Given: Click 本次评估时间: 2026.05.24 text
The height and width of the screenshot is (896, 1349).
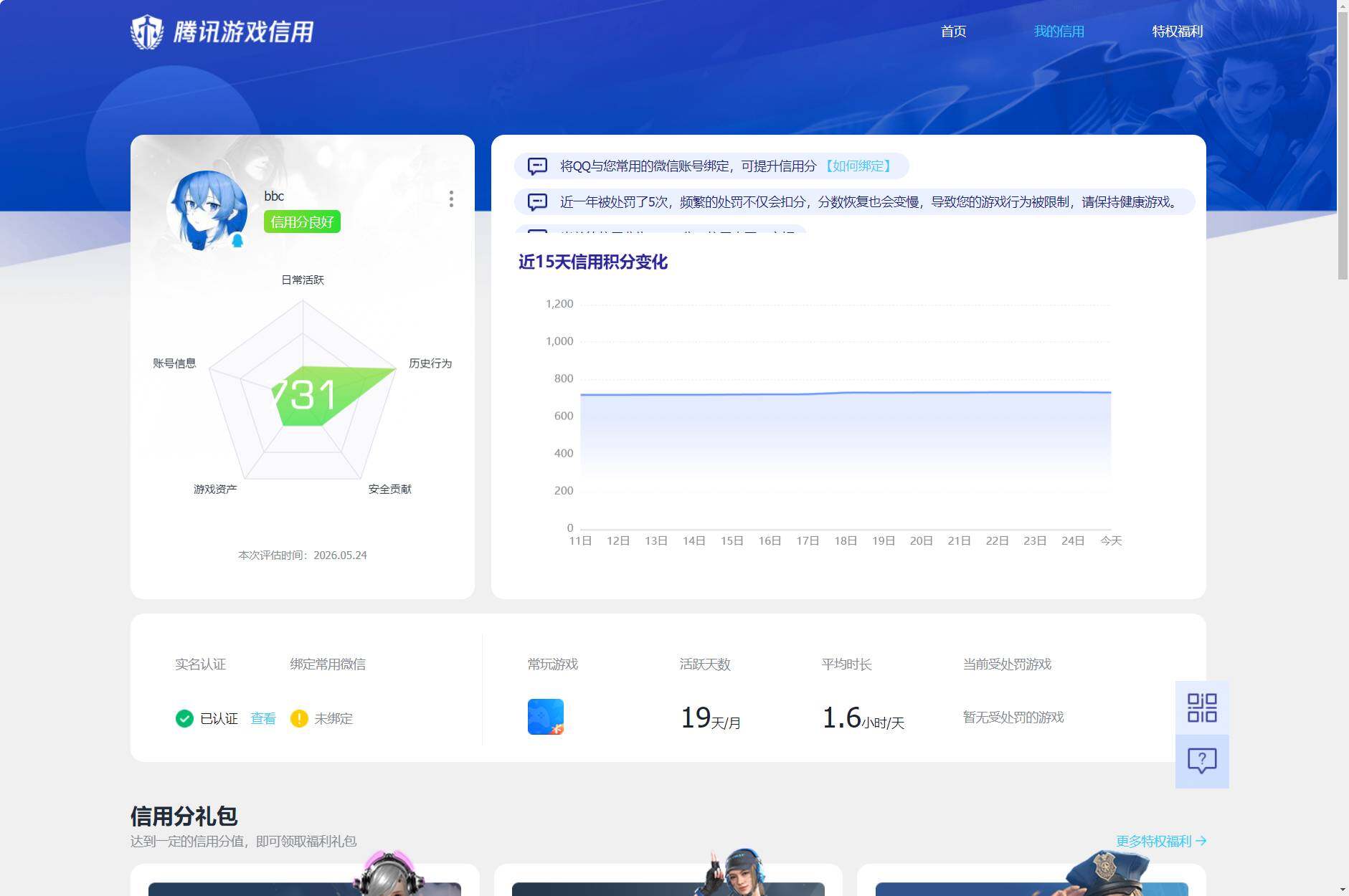Looking at the screenshot, I should tap(303, 556).
